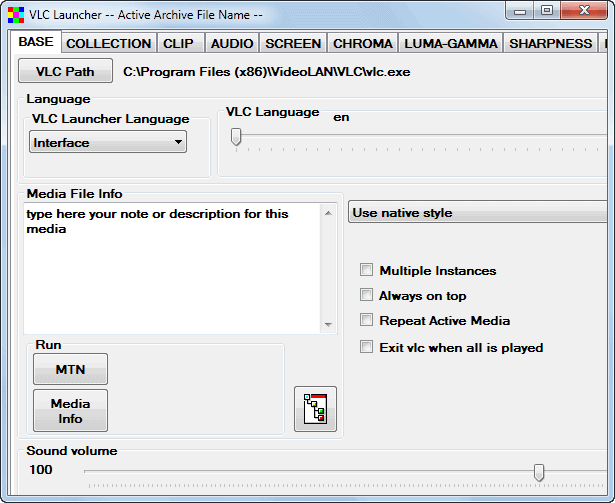Enable Exit vlc when all is played
615x503 pixels.
[366, 347]
